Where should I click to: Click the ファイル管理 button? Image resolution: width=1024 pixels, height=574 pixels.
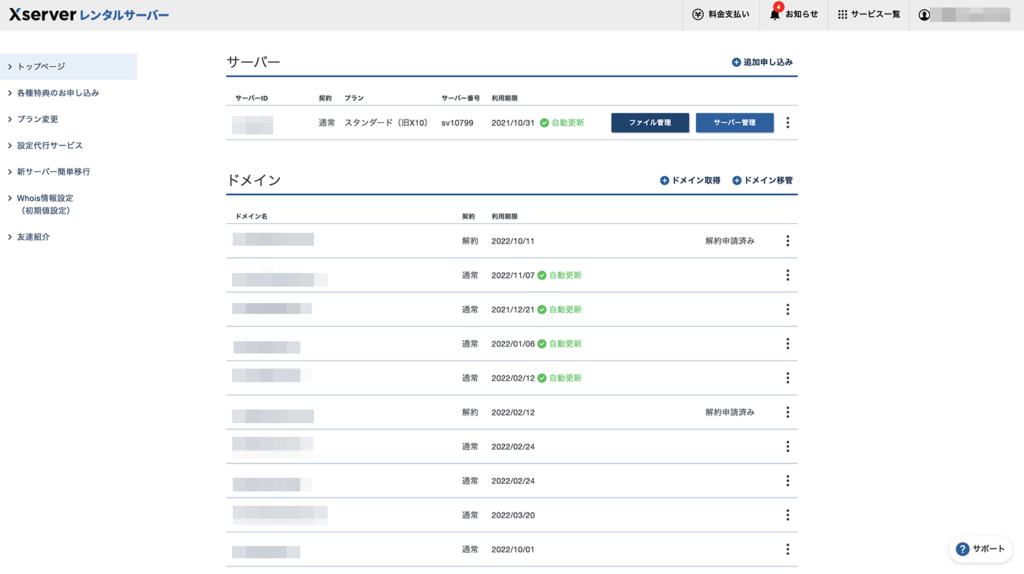[650, 123]
